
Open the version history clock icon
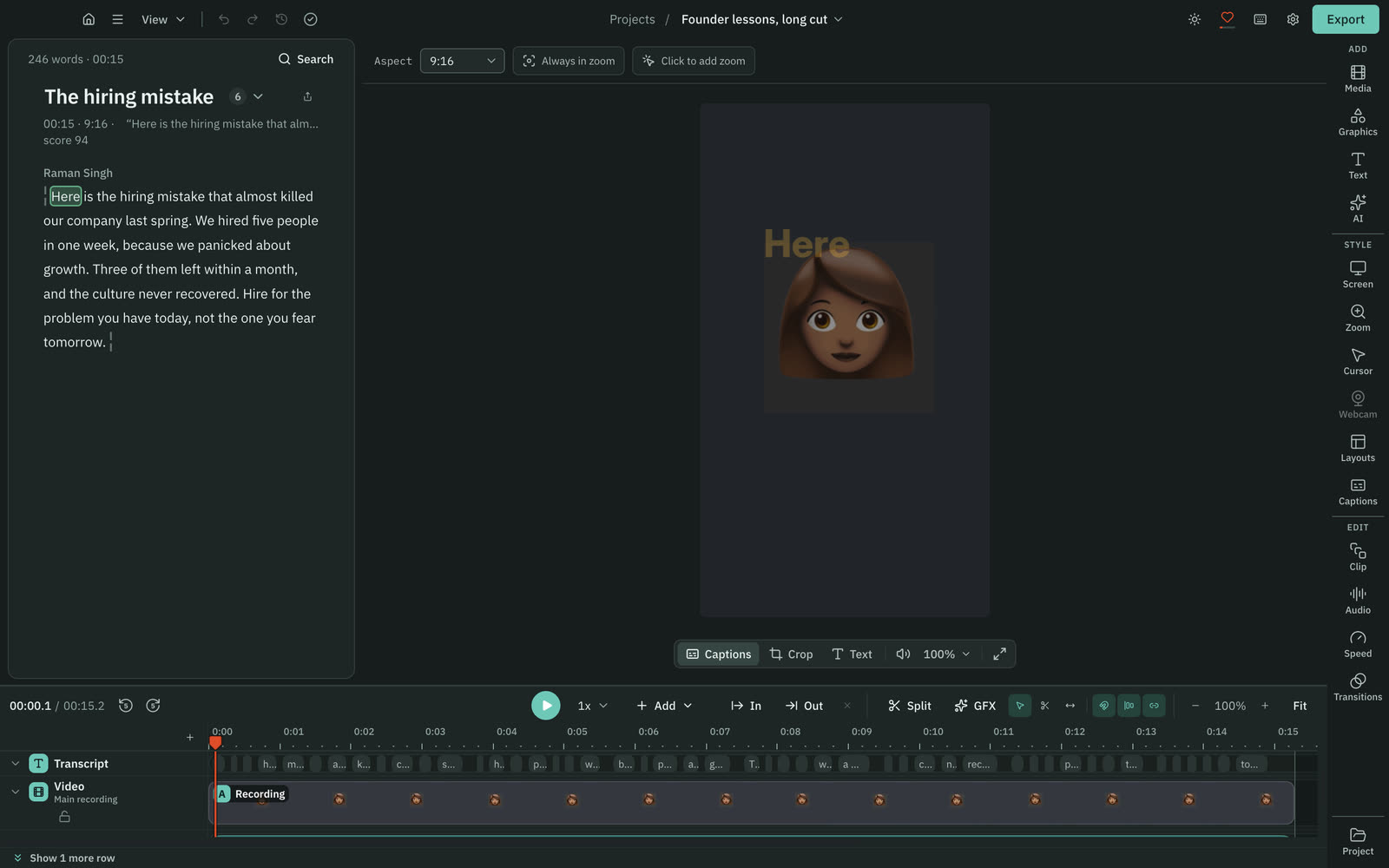pyautogui.click(x=281, y=19)
